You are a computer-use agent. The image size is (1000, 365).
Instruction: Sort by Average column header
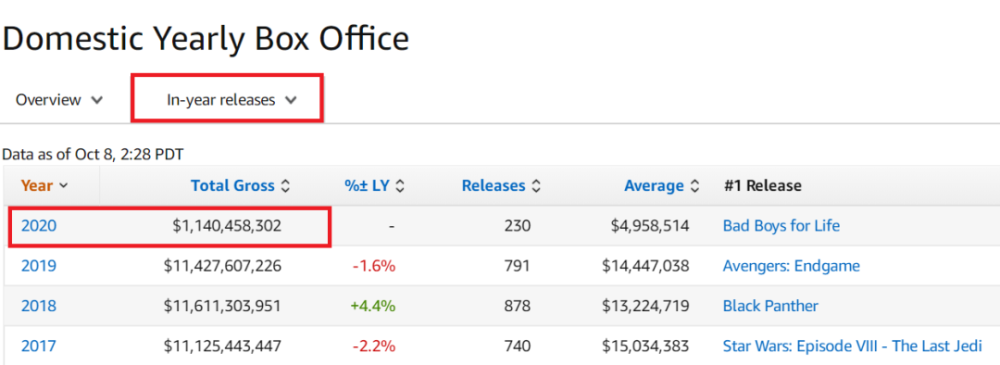[x=662, y=186]
